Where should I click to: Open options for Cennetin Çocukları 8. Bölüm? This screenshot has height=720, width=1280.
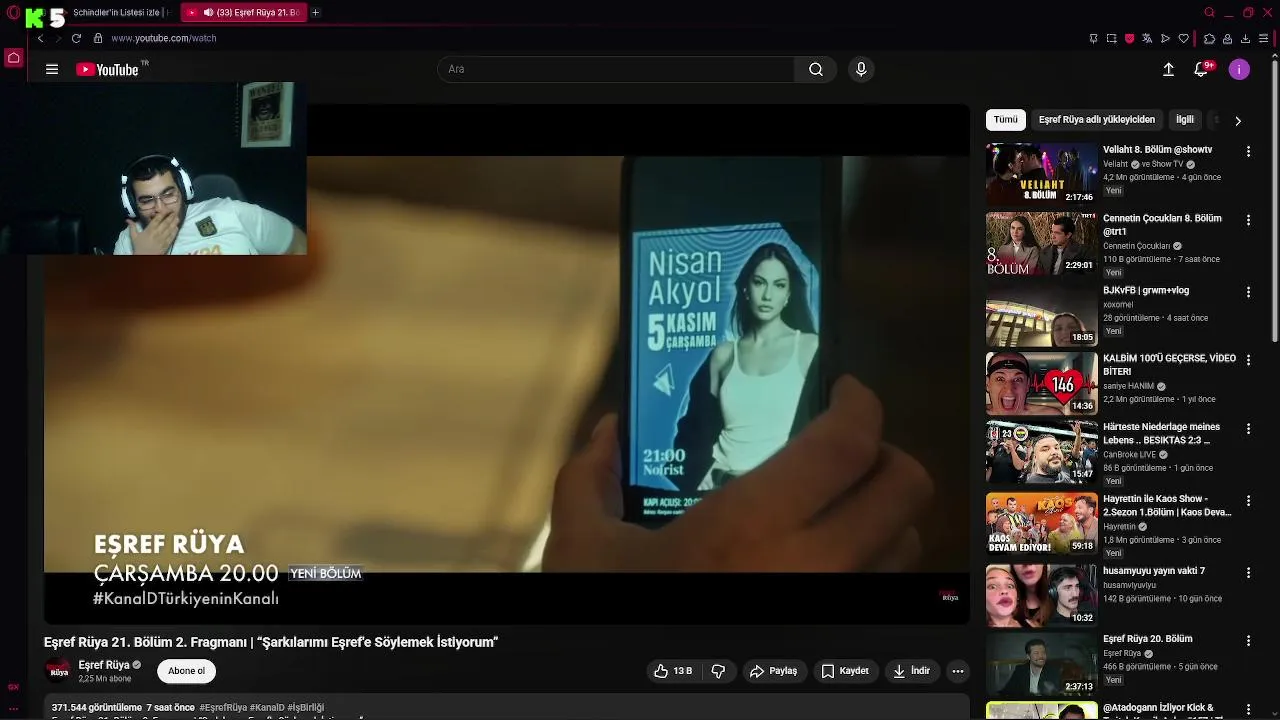tap(1248, 219)
